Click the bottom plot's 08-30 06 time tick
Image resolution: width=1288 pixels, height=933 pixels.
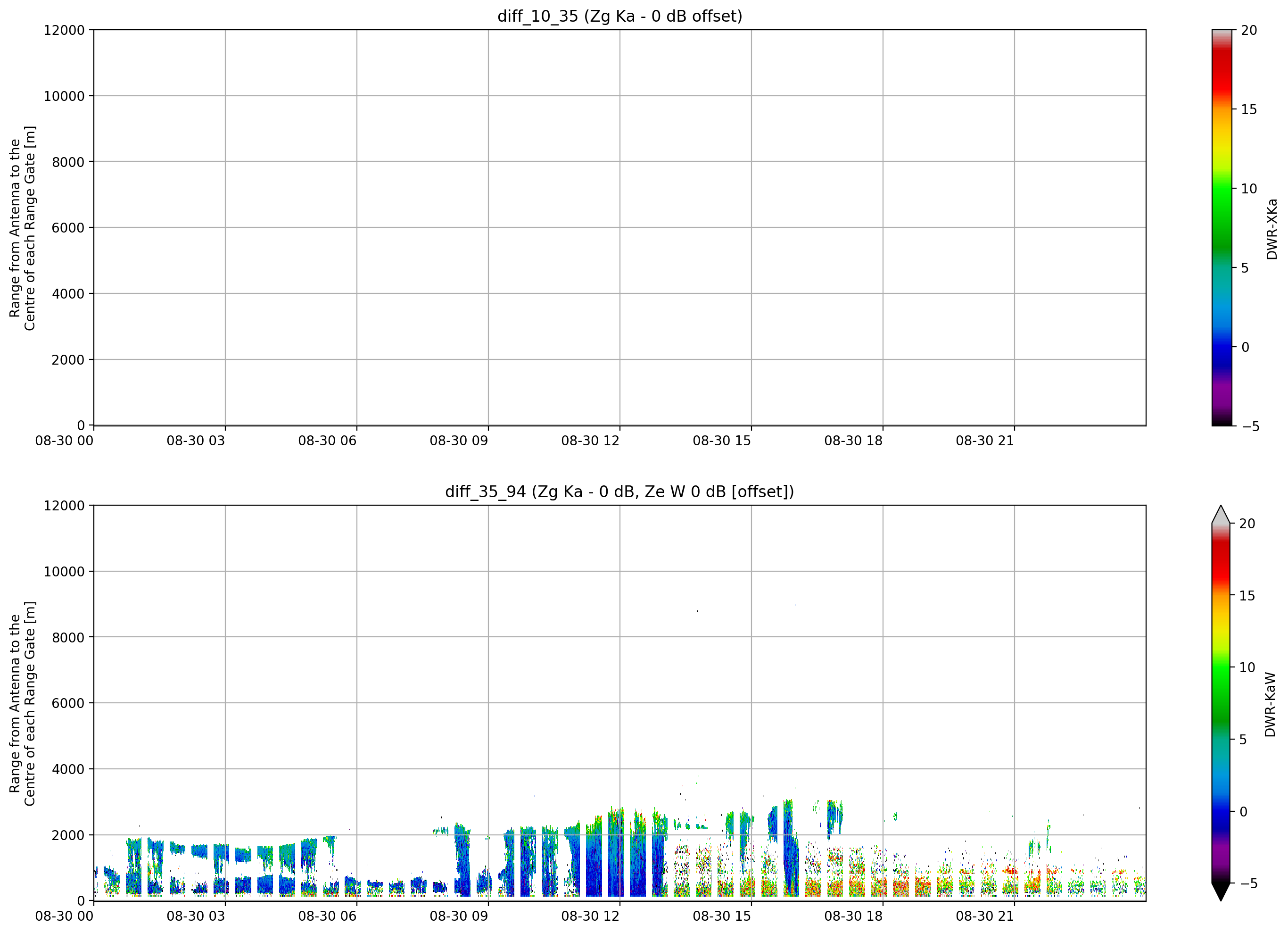327,916
